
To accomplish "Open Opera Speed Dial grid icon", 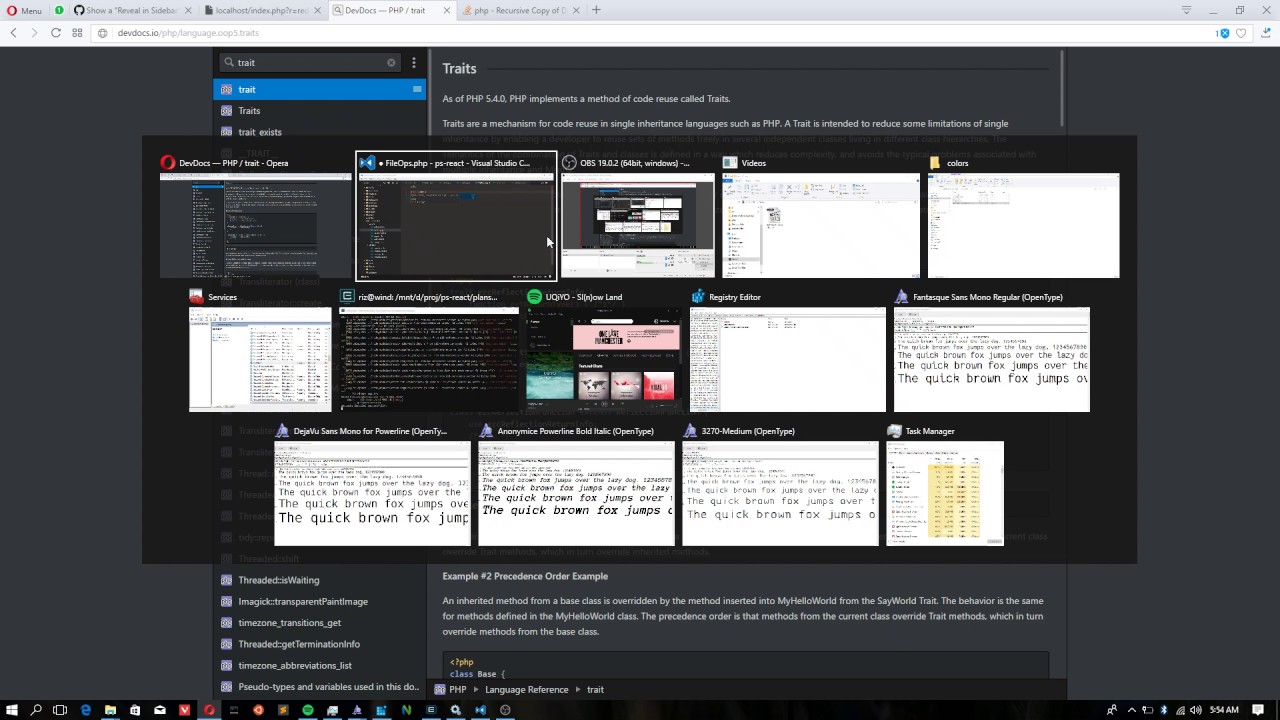I will coord(77,33).
